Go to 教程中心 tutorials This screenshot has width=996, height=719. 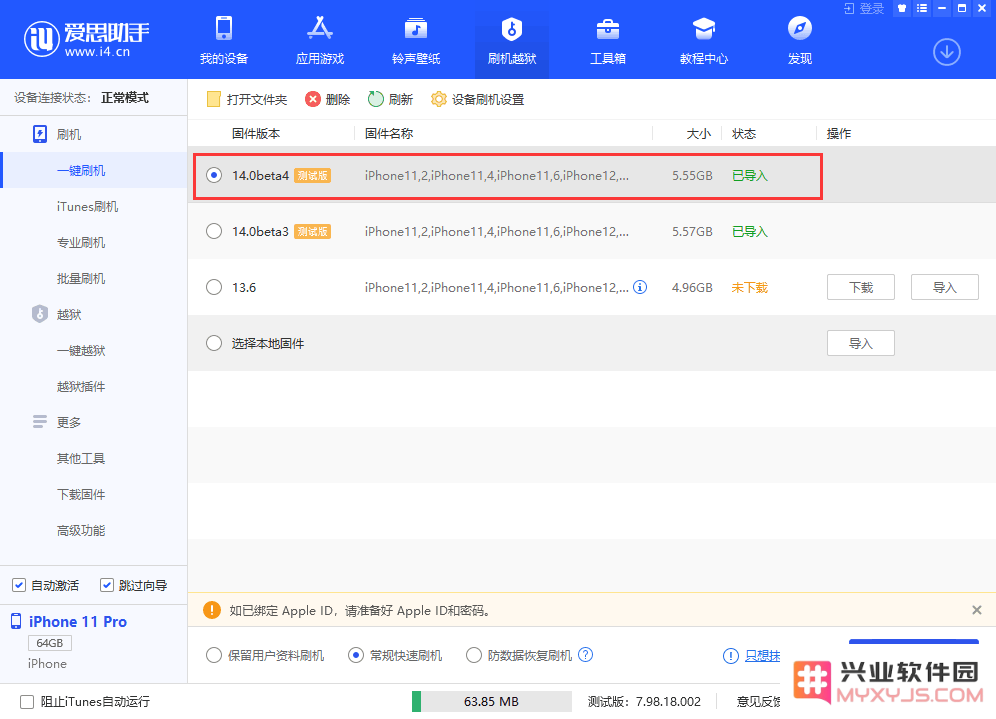pyautogui.click(x=704, y=40)
